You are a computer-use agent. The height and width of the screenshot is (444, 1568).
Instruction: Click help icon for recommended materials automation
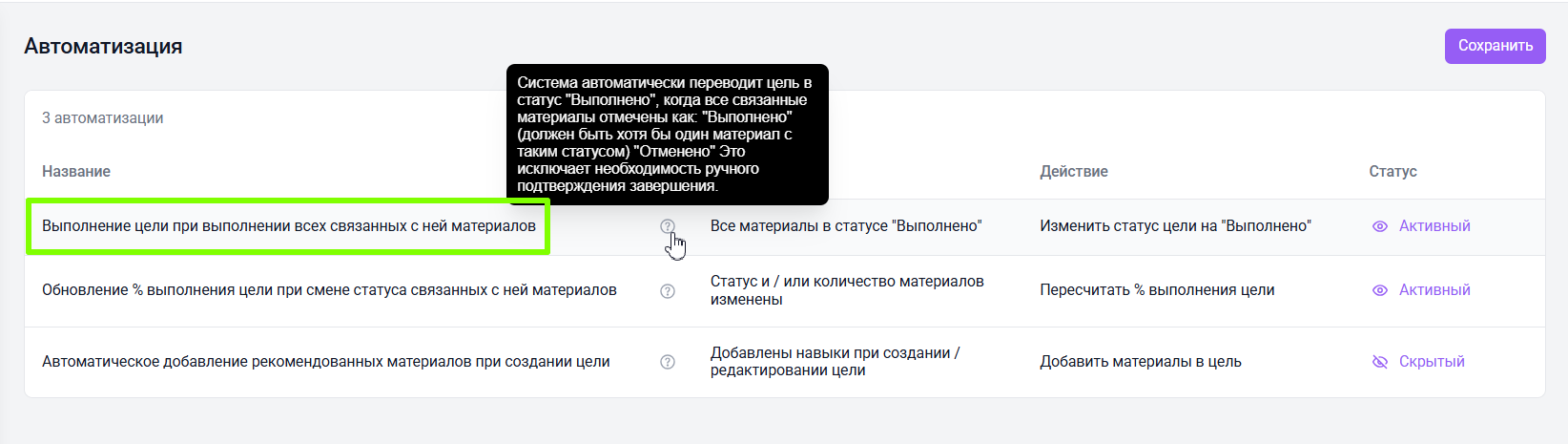coord(668,362)
